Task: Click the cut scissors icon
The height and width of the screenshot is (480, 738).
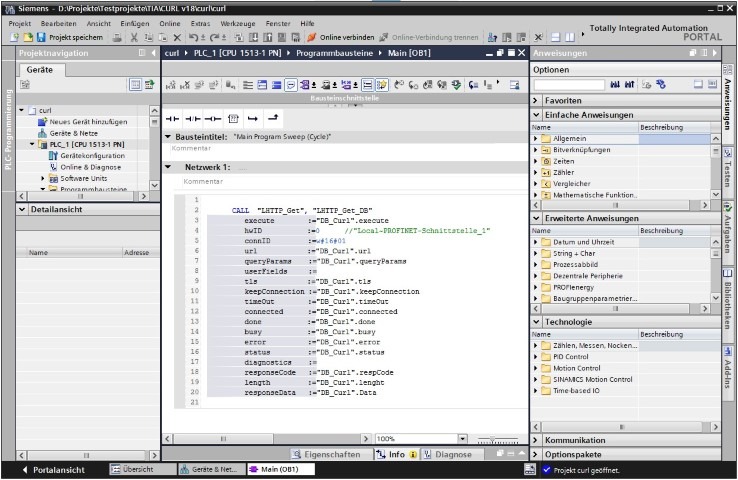Action: pos(134,37)
